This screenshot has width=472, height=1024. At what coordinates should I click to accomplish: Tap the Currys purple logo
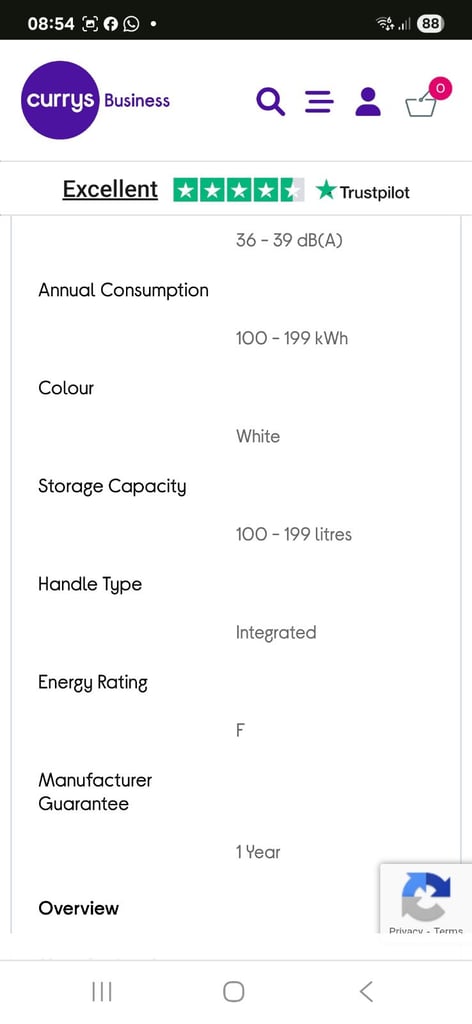coord(60,100)
